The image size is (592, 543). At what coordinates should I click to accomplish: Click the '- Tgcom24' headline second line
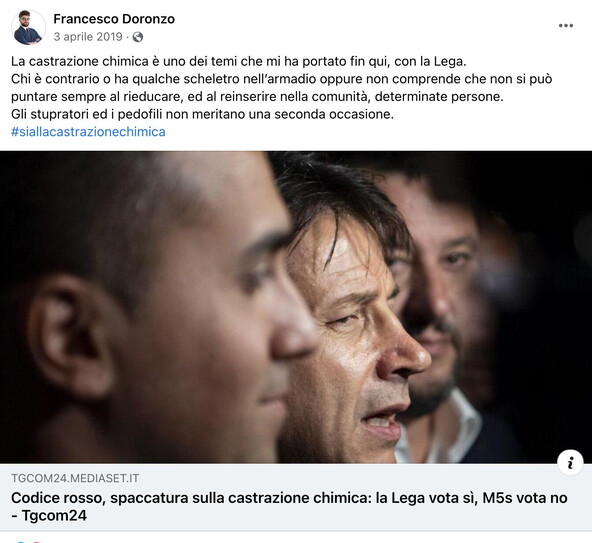(49, 515)
